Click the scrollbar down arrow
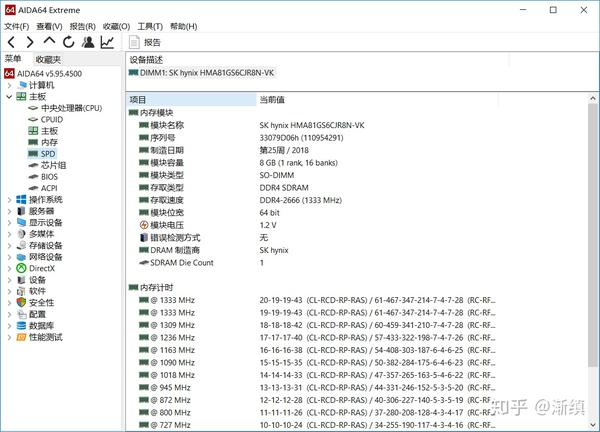 point(593,424)
